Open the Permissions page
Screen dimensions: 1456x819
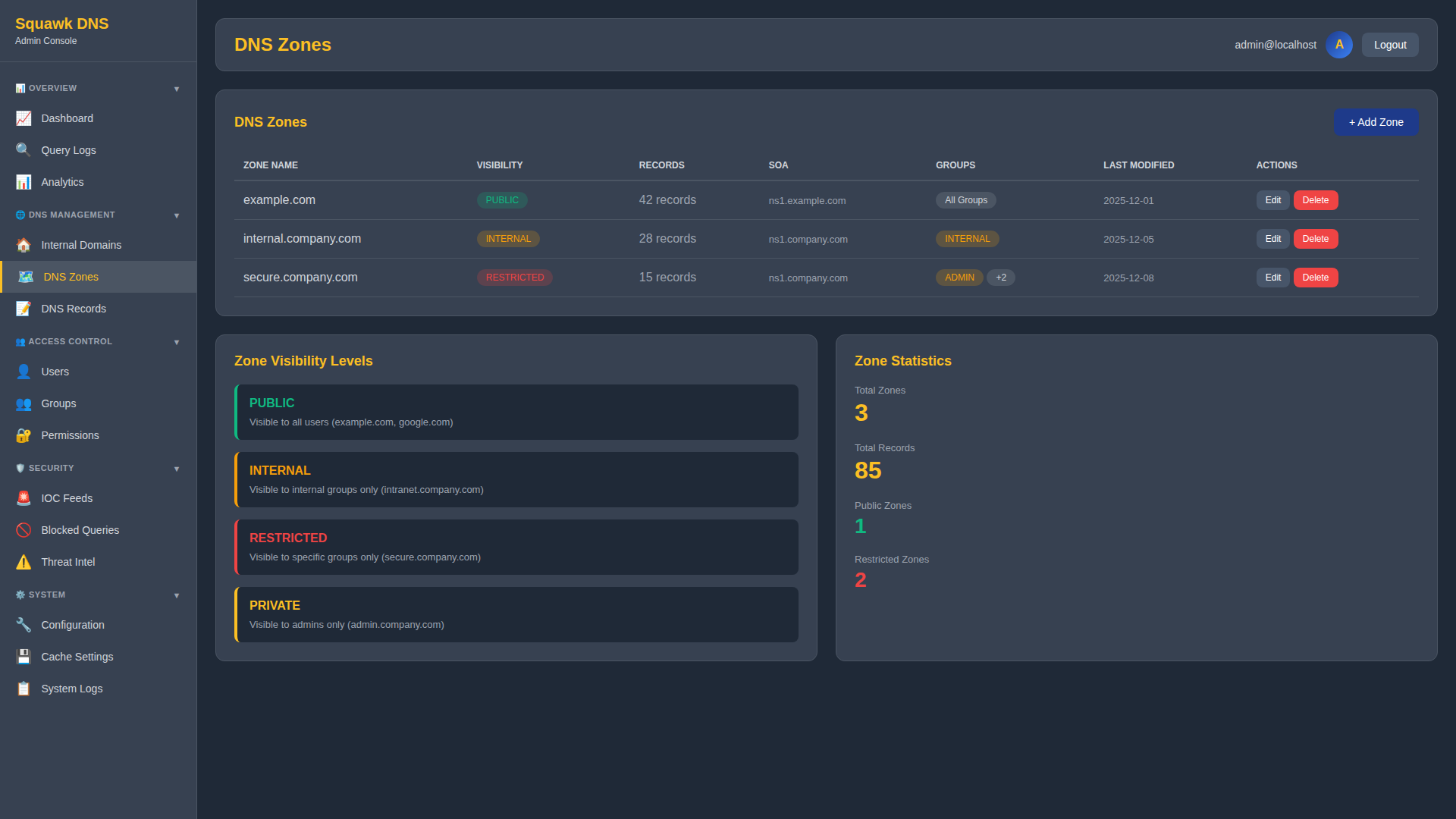(98, 435)
